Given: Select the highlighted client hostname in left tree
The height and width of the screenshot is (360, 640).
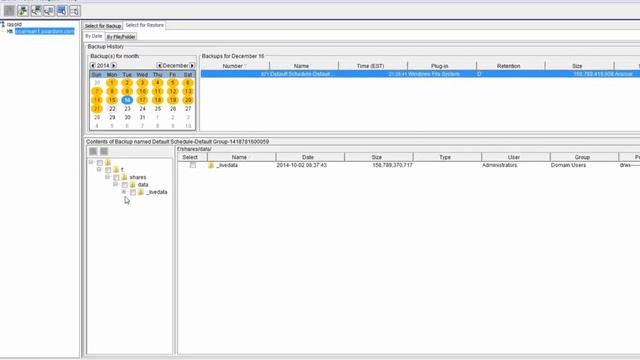Looking at the screenshot, I should (45, 31).
